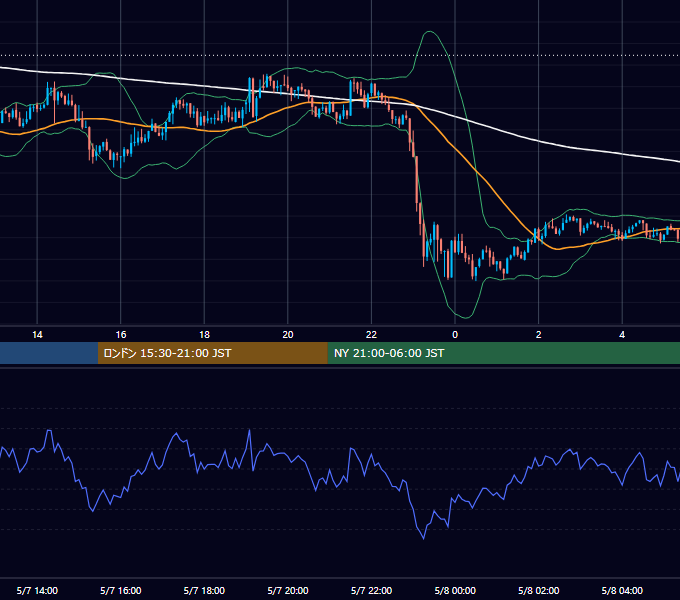
Task: Click the 14 hour axis label
Action: (37, 335)
